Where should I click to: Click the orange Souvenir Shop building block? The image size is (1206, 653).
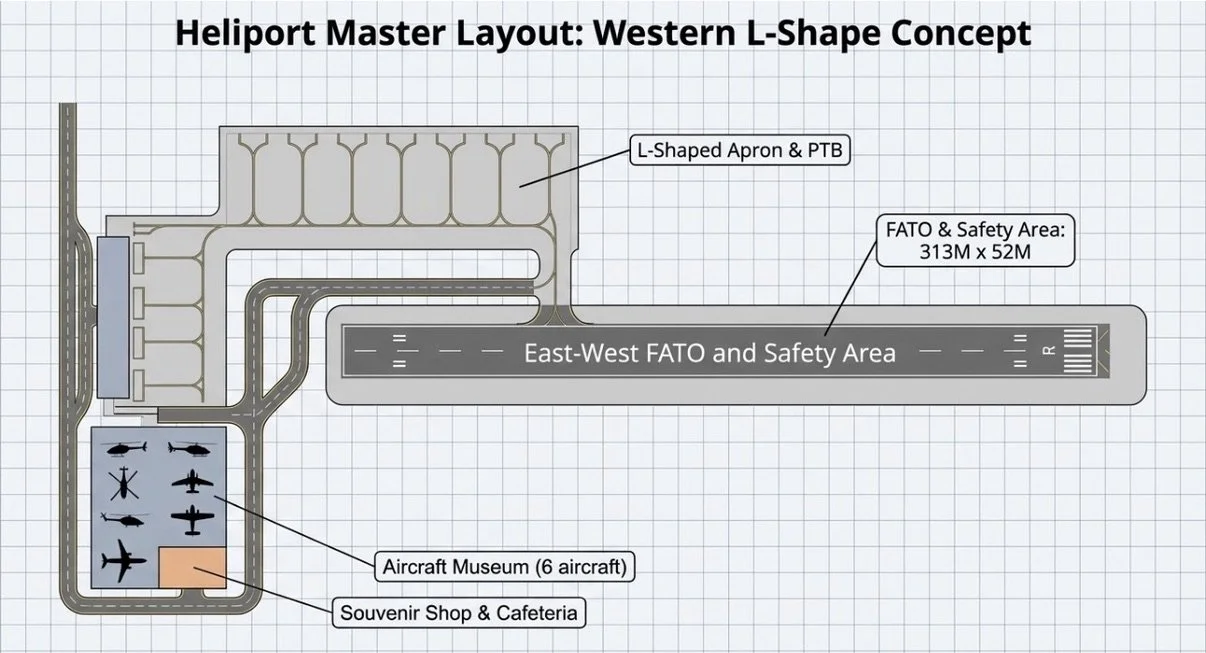[192, 568]
